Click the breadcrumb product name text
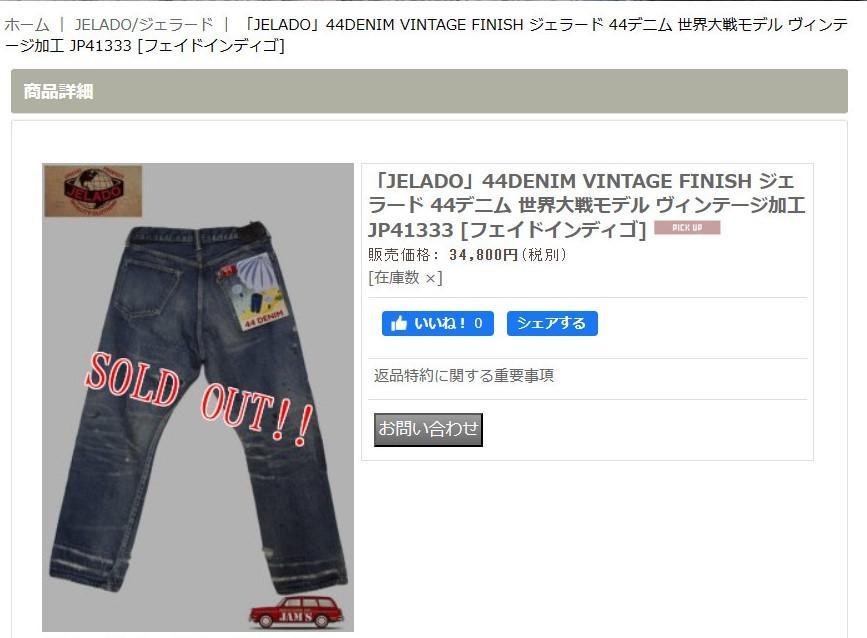Screen dimensions: 867x638 [x=426, y=35]
